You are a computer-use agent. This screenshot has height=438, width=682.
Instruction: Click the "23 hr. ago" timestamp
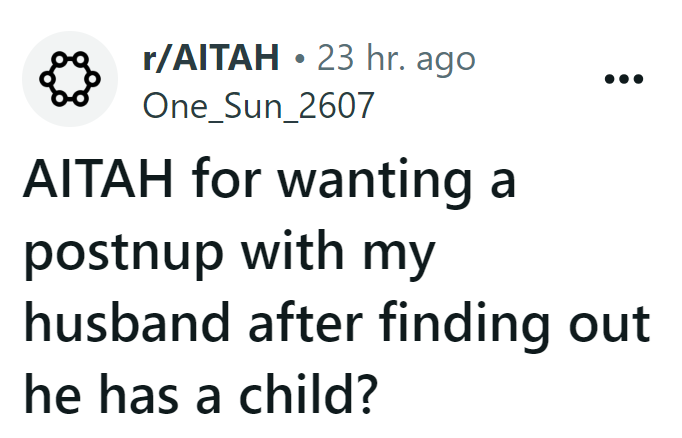pyautogui.click(x=396, y=59)
